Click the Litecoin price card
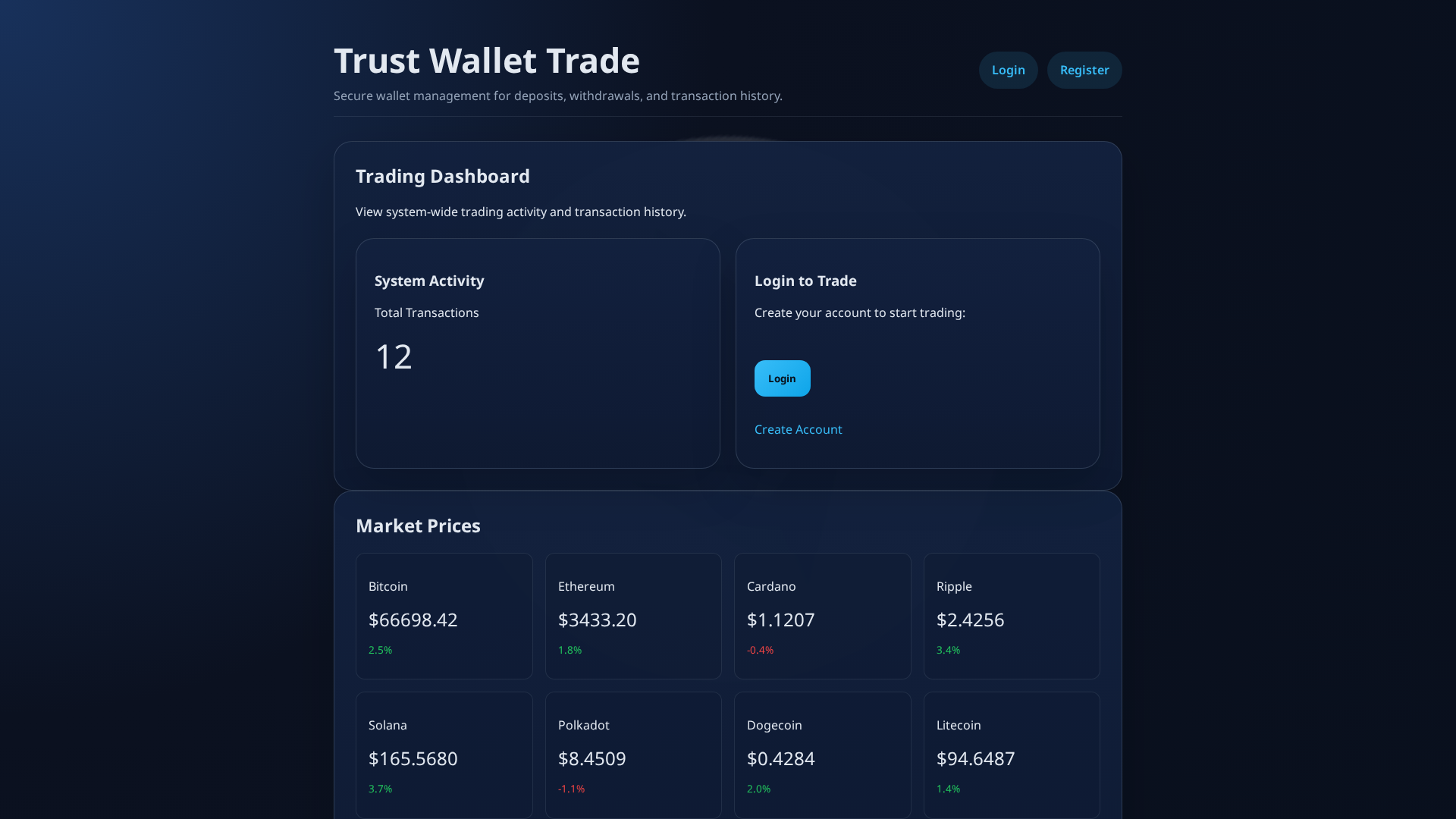This screenshot has width=1456, height=819. pyautogui.click(x=1011, y=755)
